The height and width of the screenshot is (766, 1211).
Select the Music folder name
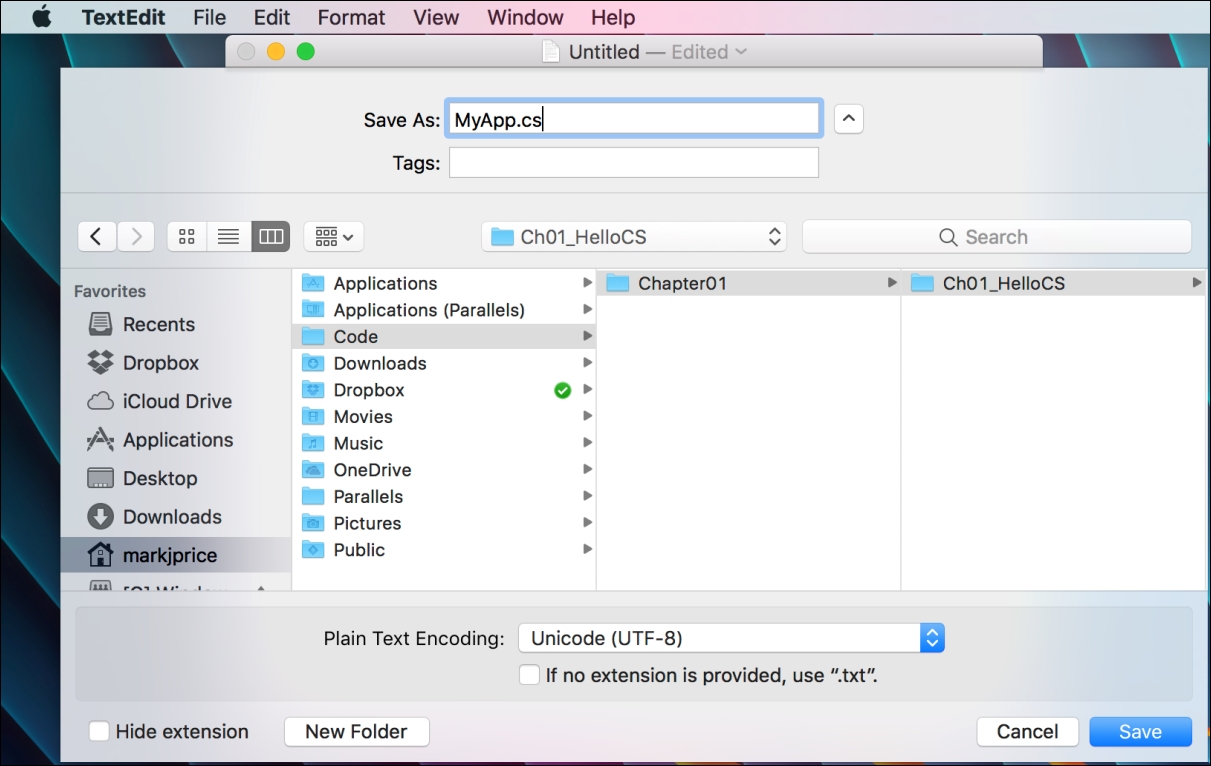coord(358,443)
